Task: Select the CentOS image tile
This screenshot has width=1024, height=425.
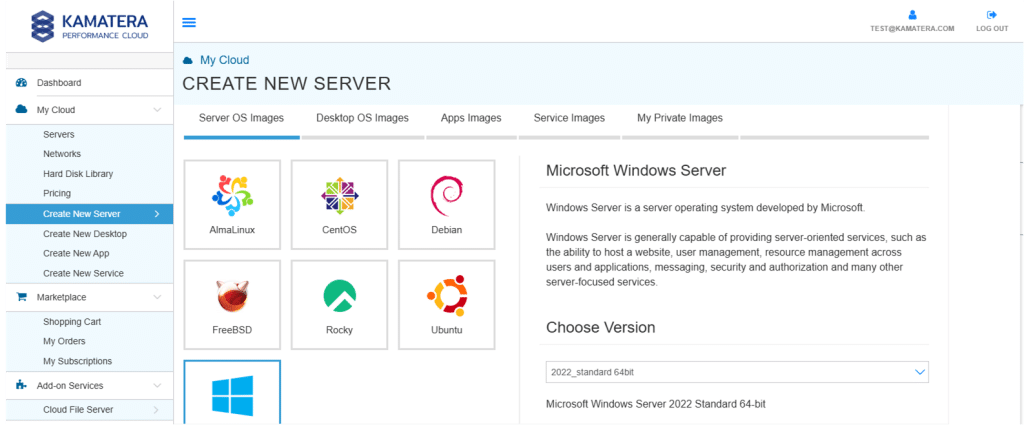Action: [339, 205]
